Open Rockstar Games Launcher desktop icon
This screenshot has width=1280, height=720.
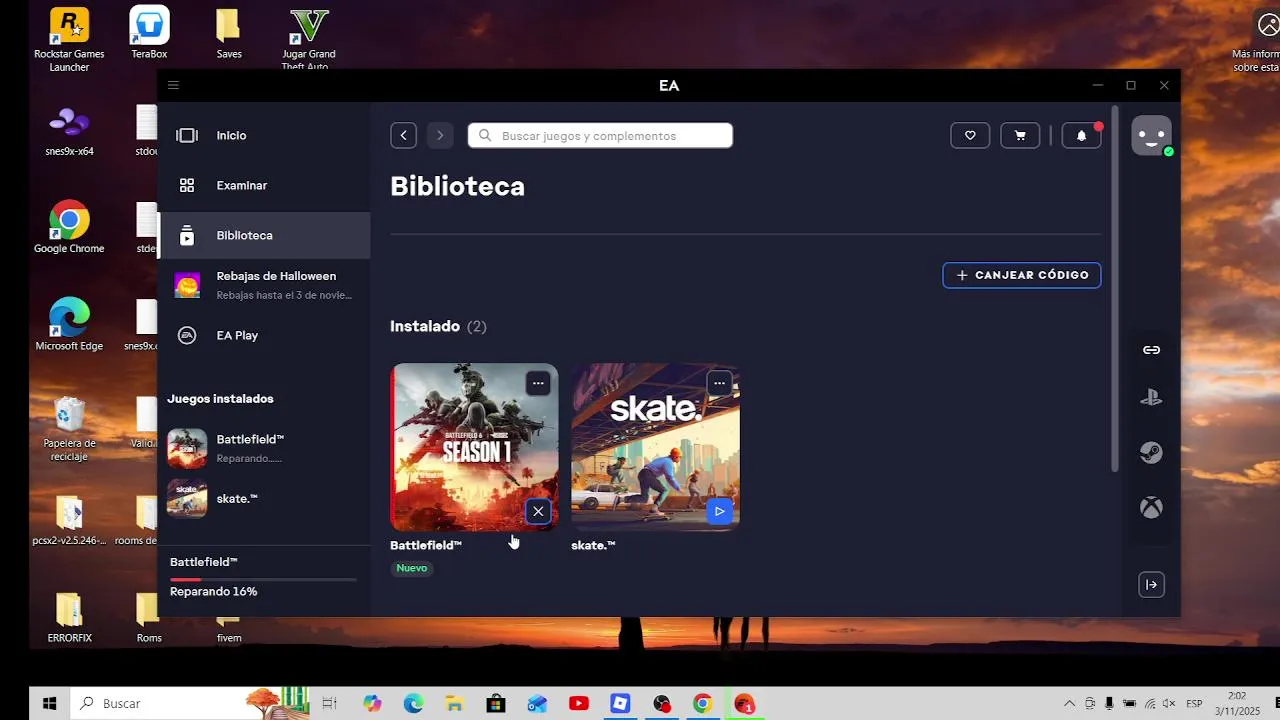pos(69,40)
